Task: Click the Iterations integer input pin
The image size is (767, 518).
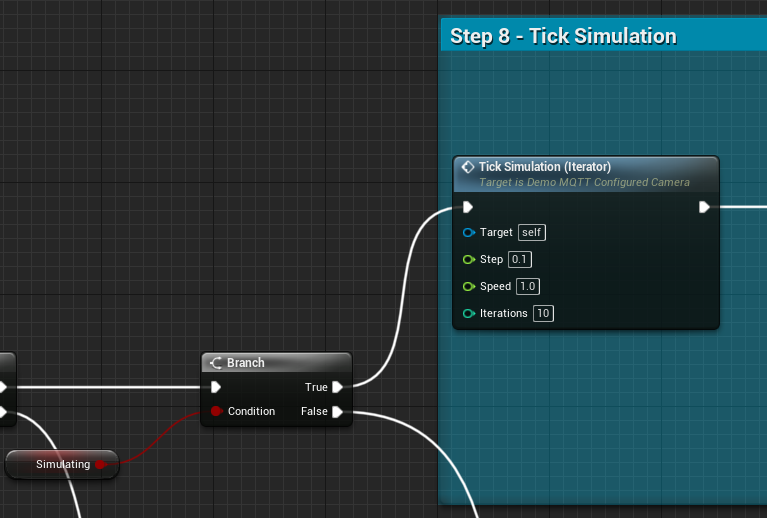Action: click(x=468, y=313)
